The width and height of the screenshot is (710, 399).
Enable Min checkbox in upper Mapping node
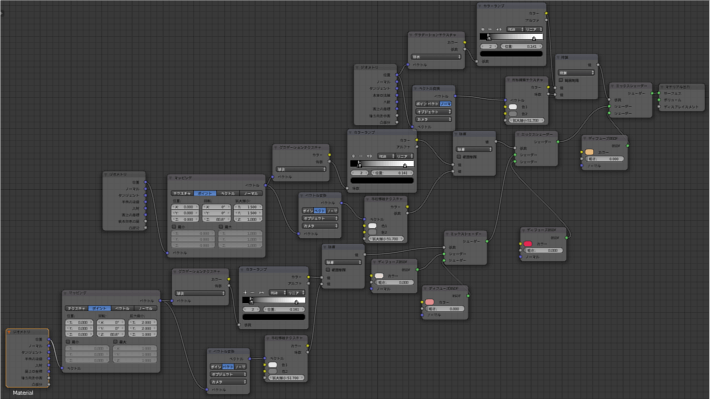174,226
